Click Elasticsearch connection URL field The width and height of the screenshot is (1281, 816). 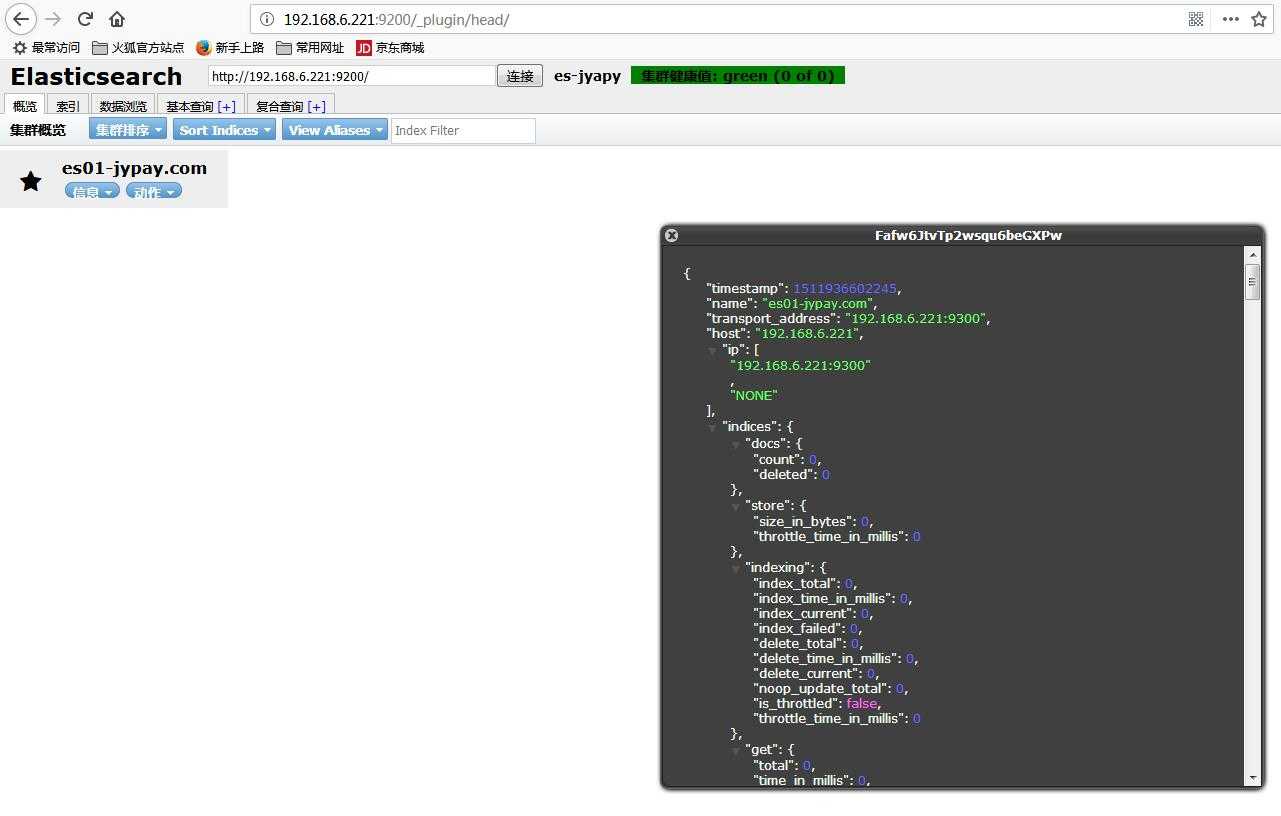[x=352, y=76]
